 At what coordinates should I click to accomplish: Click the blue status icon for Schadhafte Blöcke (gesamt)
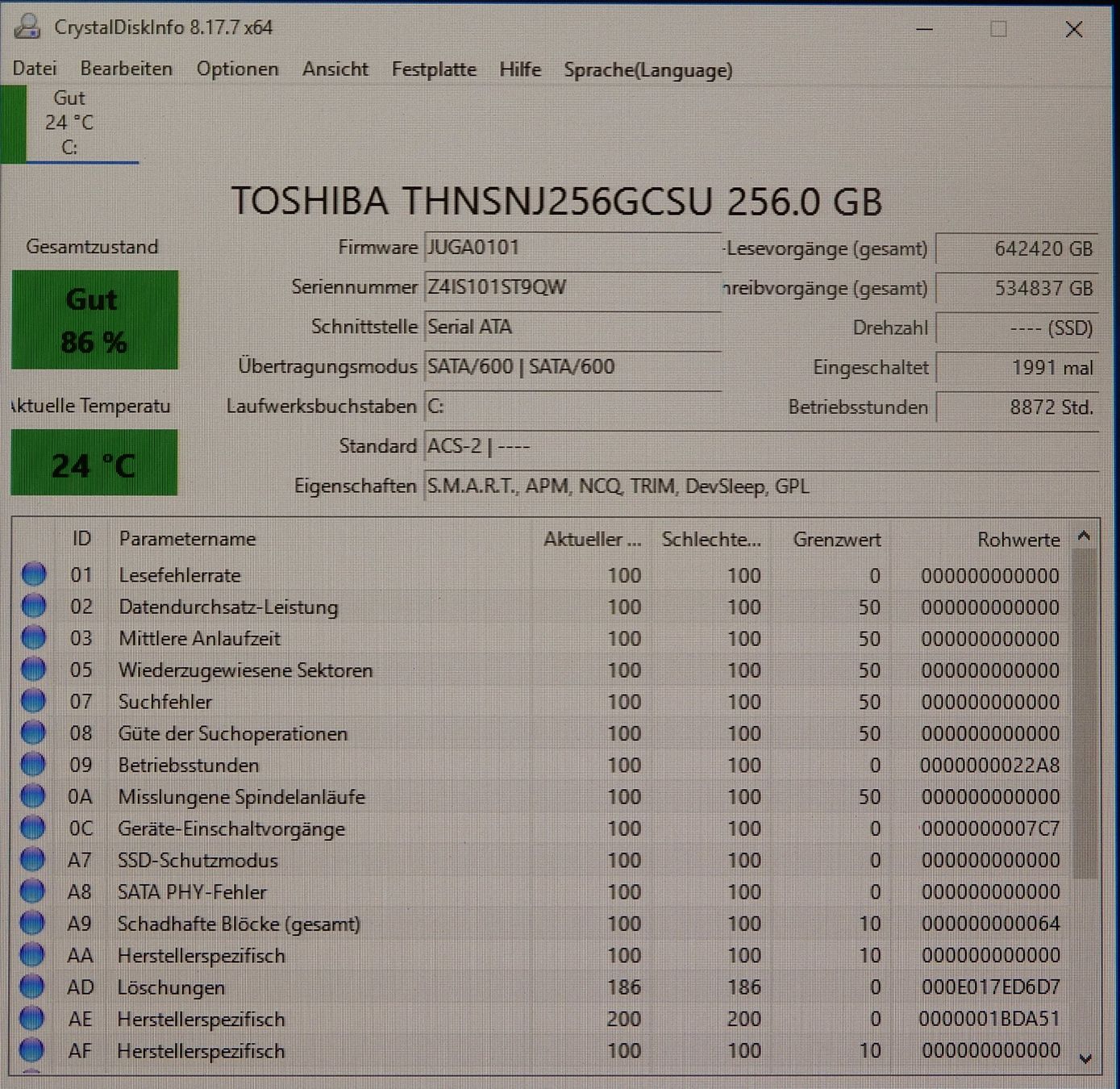pyautogui.click(x=32, y=923)
